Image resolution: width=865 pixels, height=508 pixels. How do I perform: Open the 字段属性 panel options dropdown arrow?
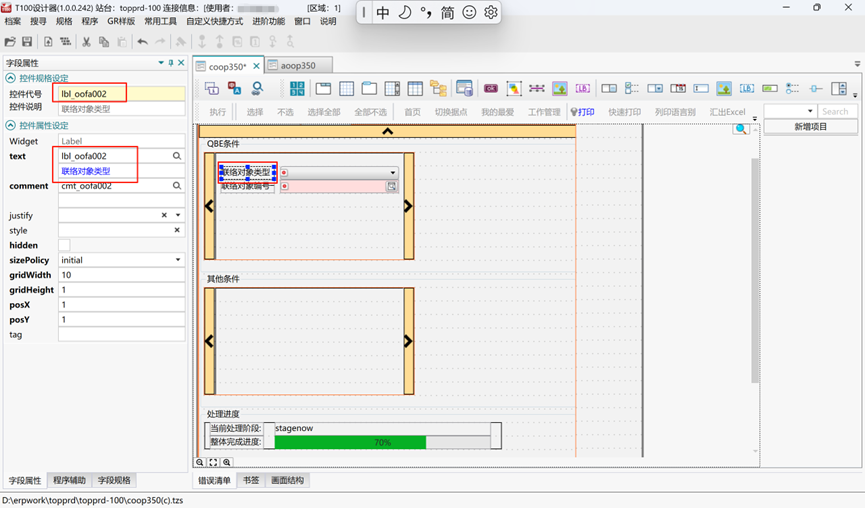pyautogui.click(x=161, y=63)
